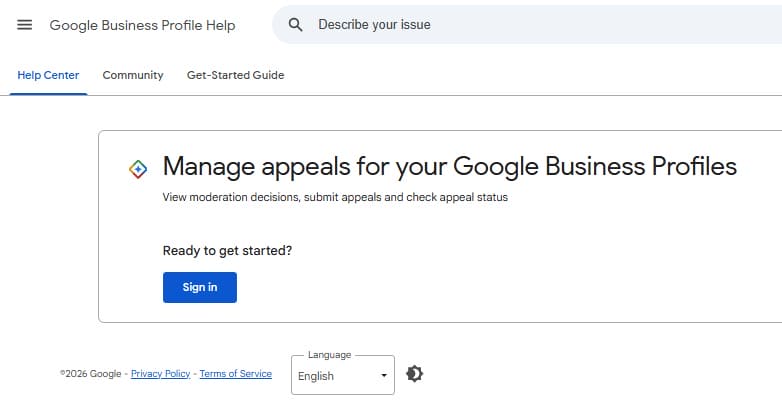Switch to the Help Center tab
Image resolution: width=782 pixels, height=407 pixels.
(48, 75)
